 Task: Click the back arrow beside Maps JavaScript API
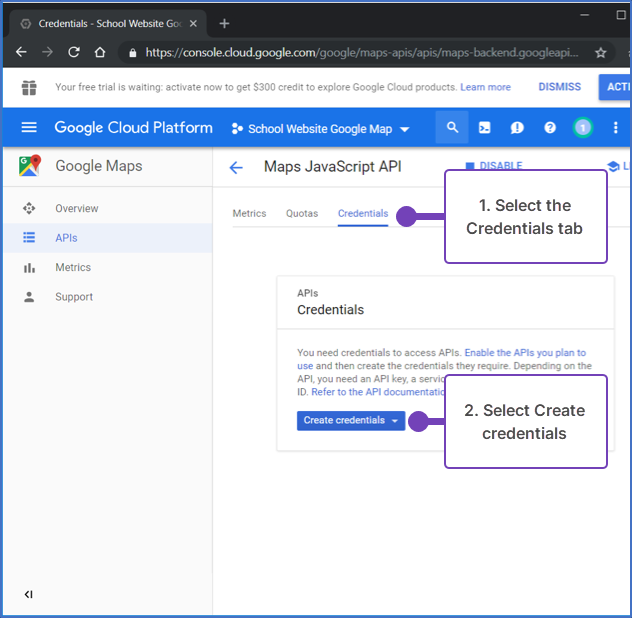236,167
